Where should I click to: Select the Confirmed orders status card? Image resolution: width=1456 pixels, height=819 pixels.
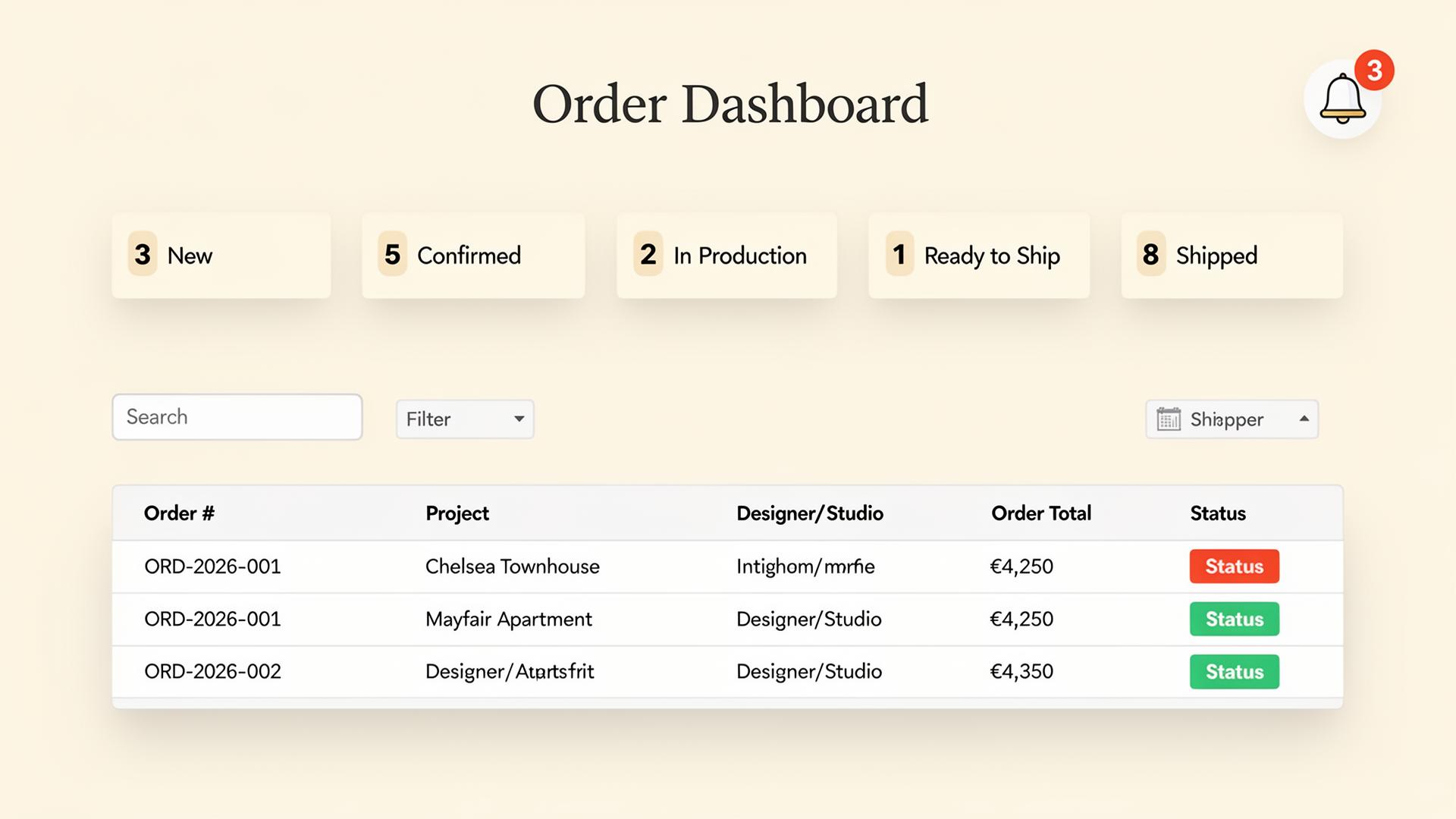pyautogui.click(x=472, y=256)
